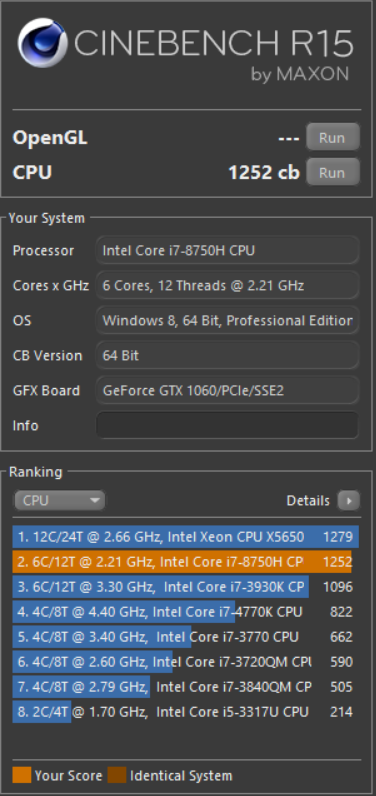Select the Xeon X5650 ranking entry
Screen dimensions: 376x796
(186, 537)
